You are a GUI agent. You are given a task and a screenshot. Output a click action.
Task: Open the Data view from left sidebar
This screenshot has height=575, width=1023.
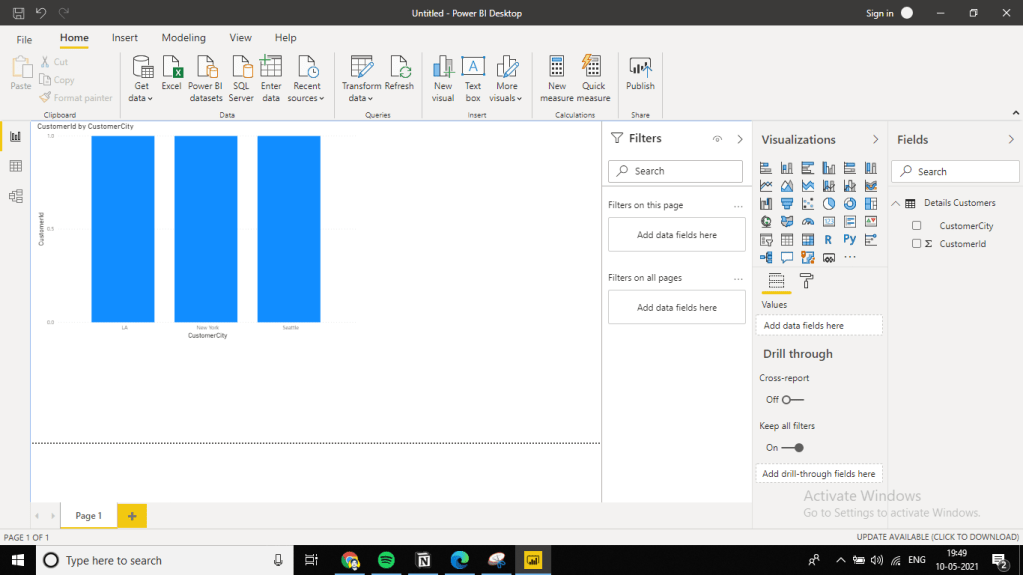coord(15,166)
